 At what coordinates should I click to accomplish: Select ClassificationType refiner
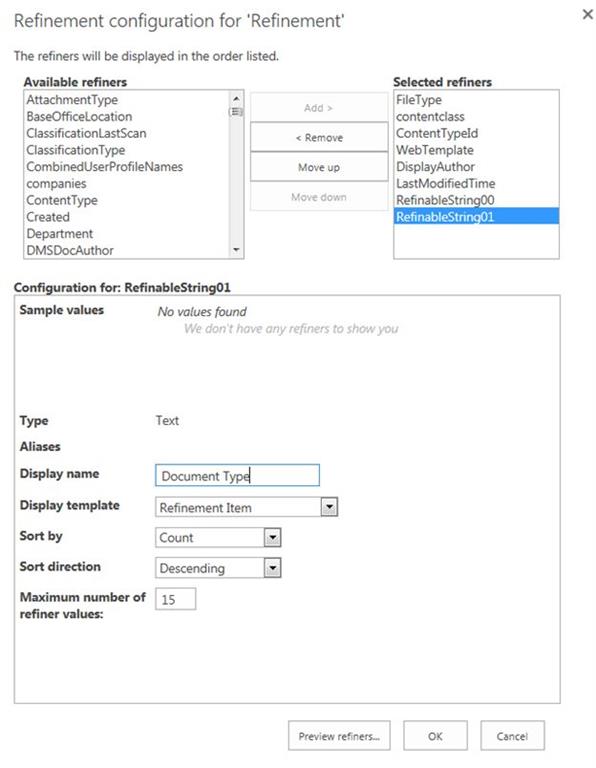point(127,150)
